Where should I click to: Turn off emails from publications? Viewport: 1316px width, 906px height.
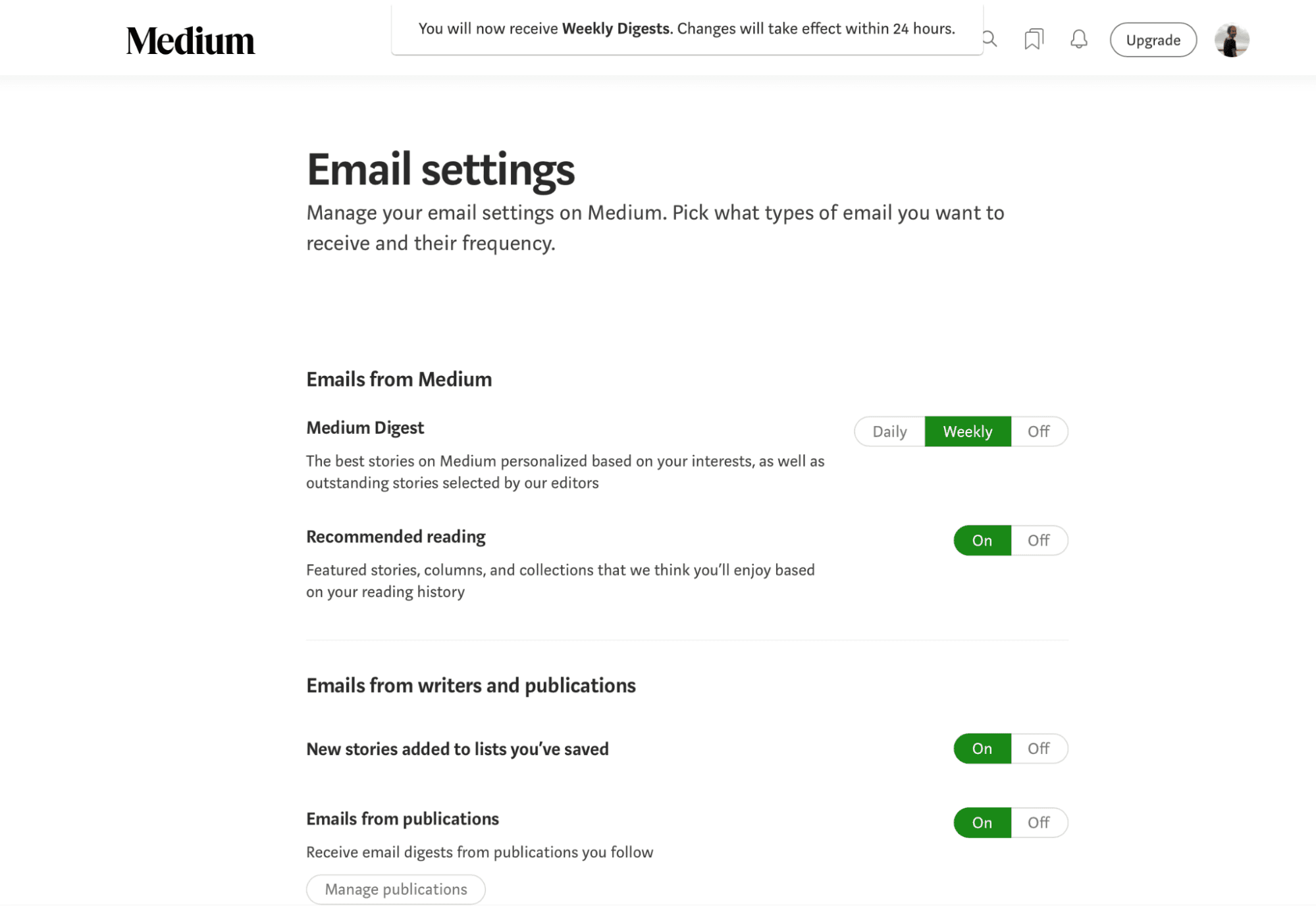coord(1038,822)
